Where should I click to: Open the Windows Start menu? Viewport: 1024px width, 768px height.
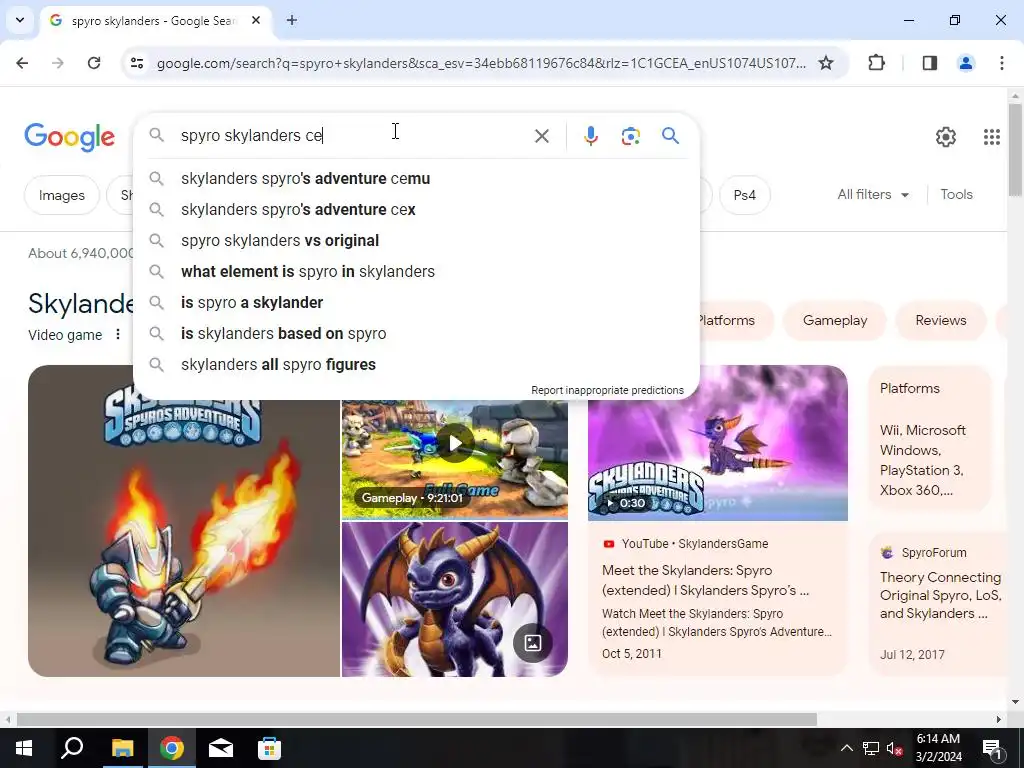(24, 748)
